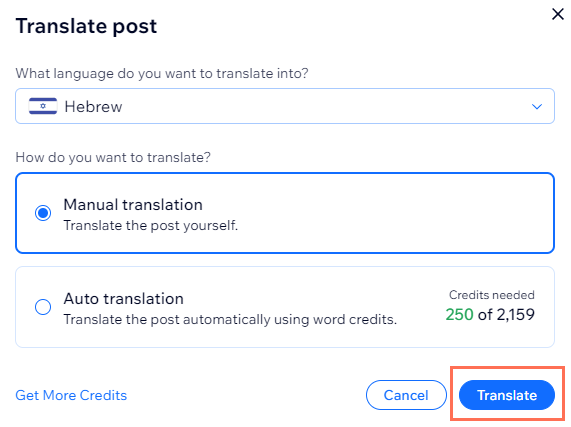This screenshot has width=571, height=427.
Task: Open the Hebrew language dropdown
Action: coord(285,106)
